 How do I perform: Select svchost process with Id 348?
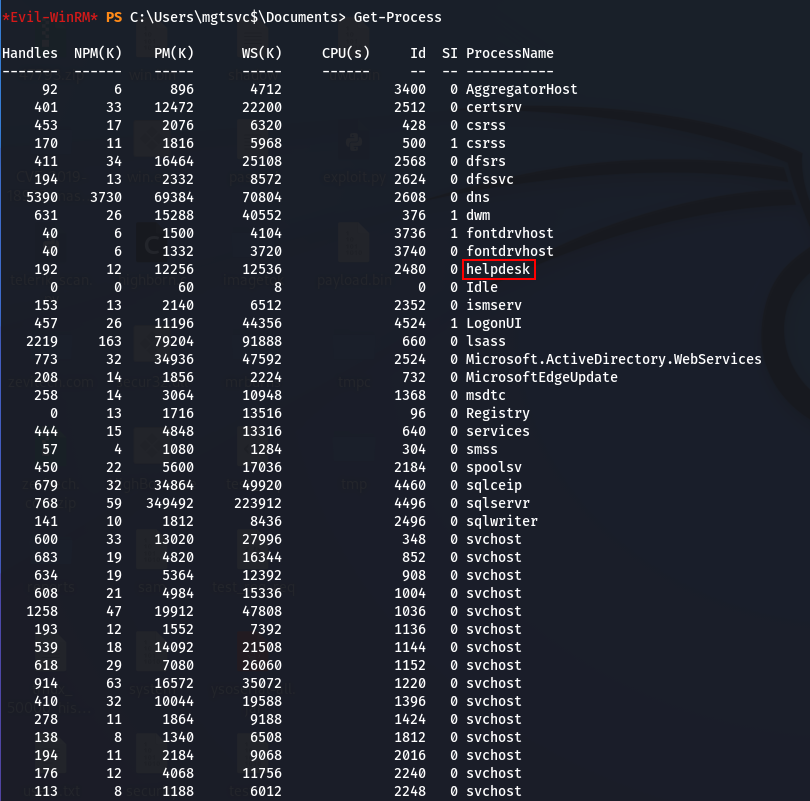(493, 539)
